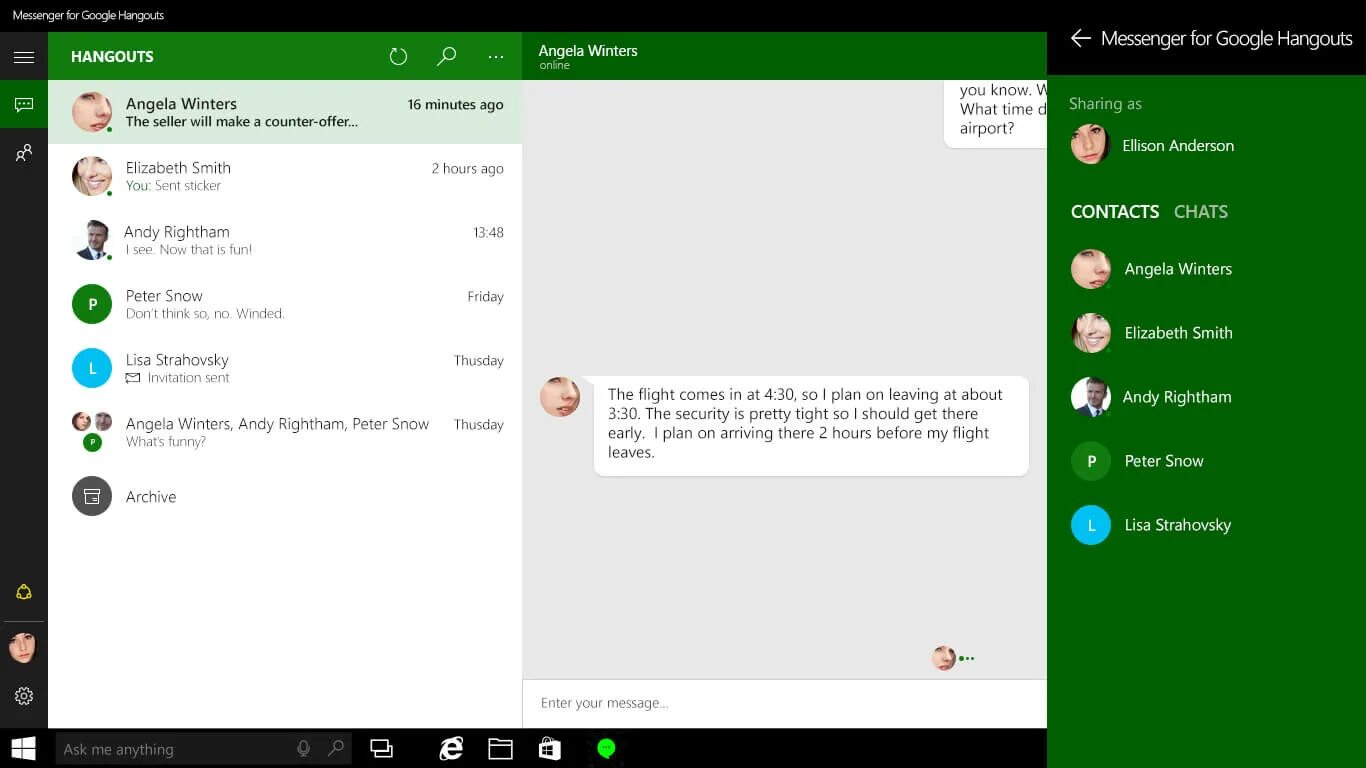The image size is (1366, 768).
Task: Click the 'I see. Now that is fun!' preview
Action: [x=189, y=250]
